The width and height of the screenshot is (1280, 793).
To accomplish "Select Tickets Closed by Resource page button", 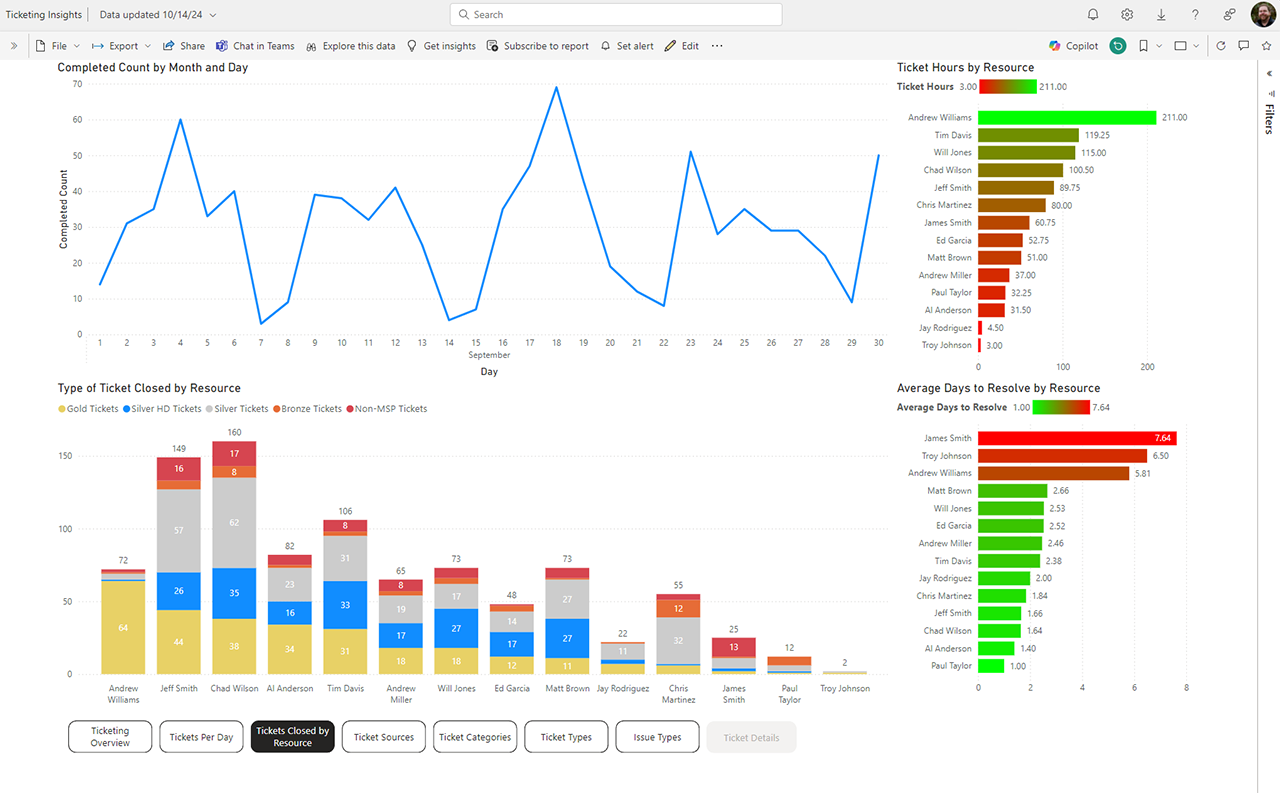I will [292, 737].
